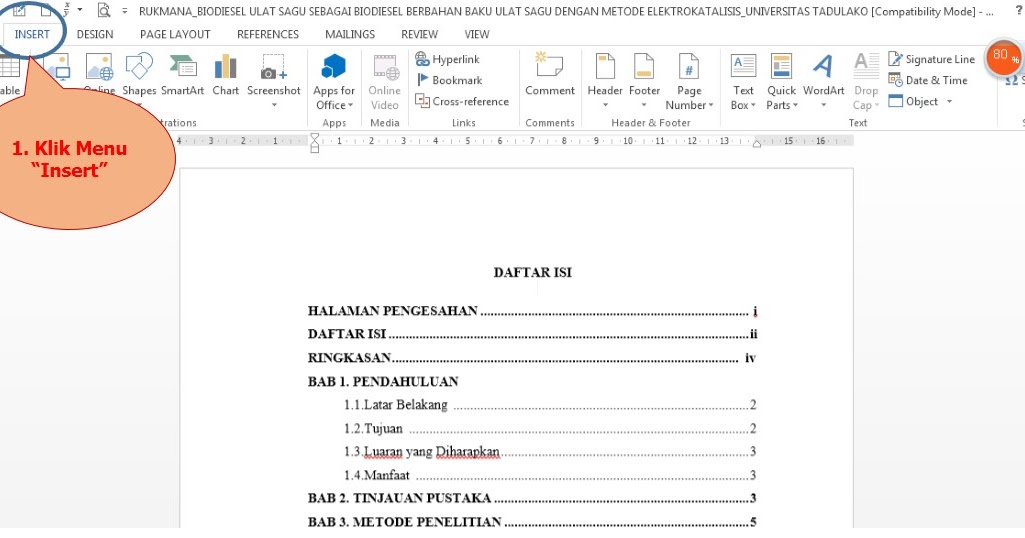Insert a Chart
Viewport: 1025px width, 538px height.
[226, 75]
